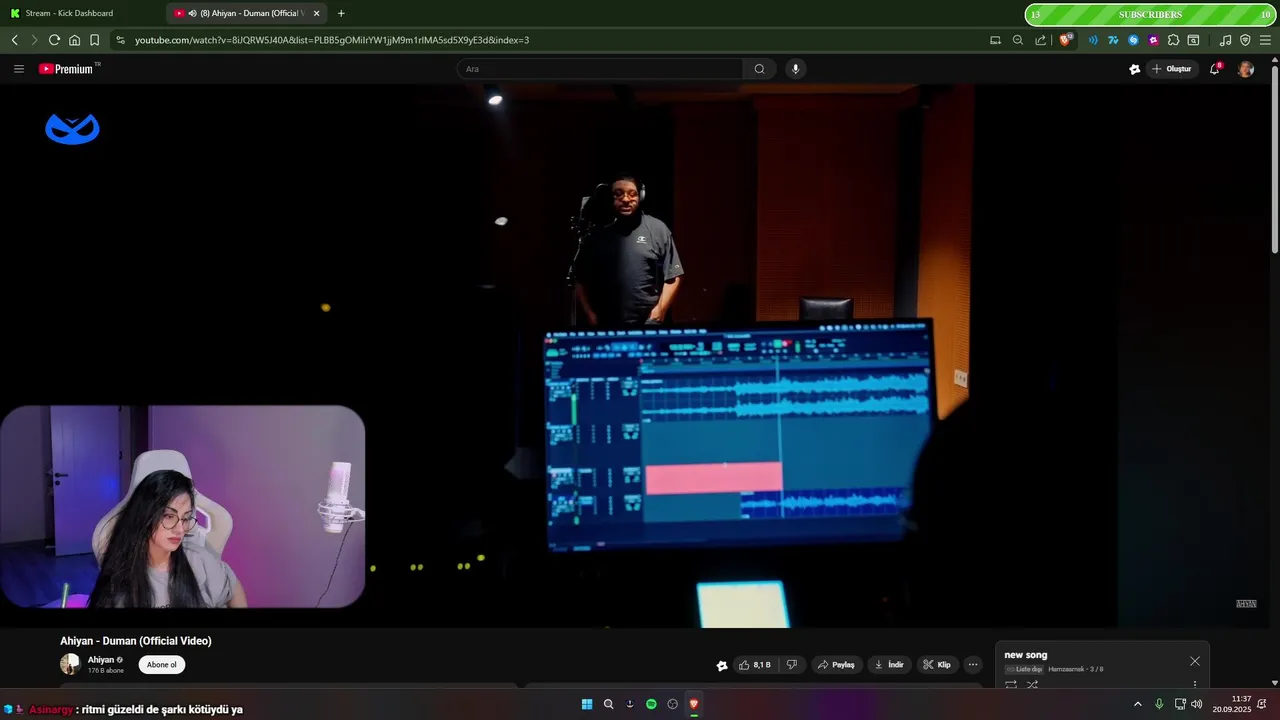Open the Brave VPN shield icon

coord(1245,40)
